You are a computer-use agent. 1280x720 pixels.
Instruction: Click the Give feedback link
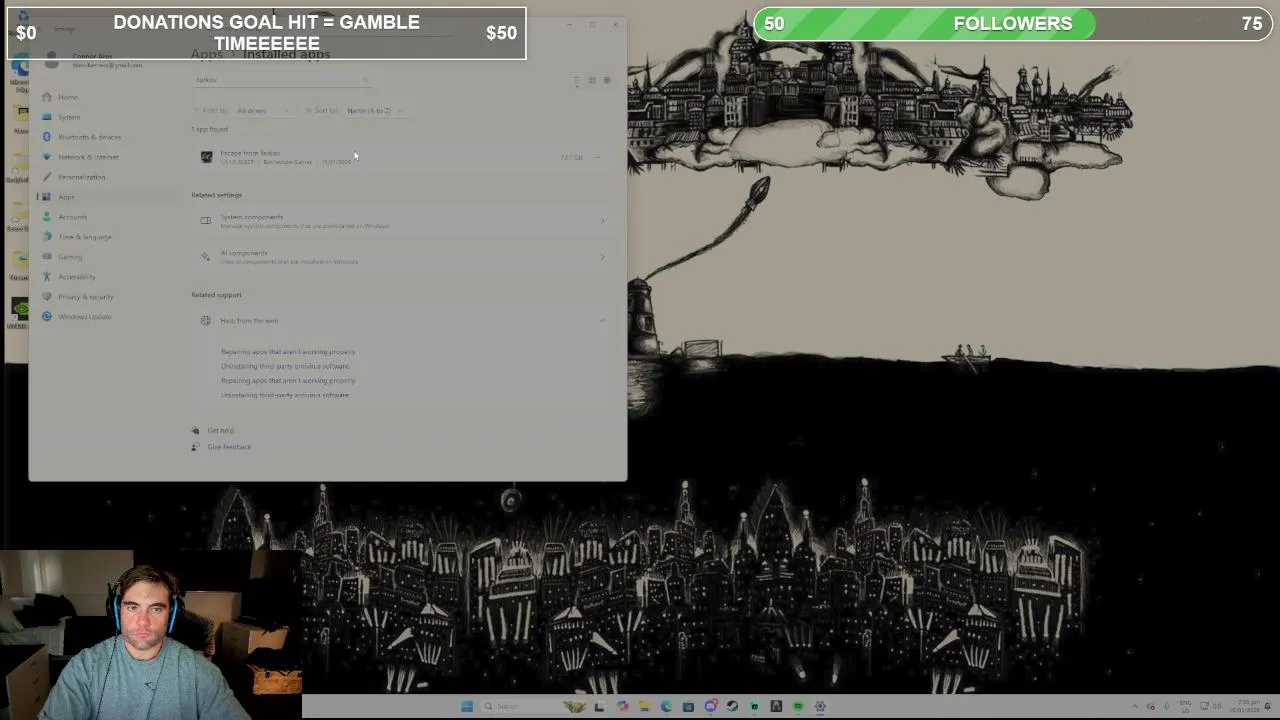[229, 447]
